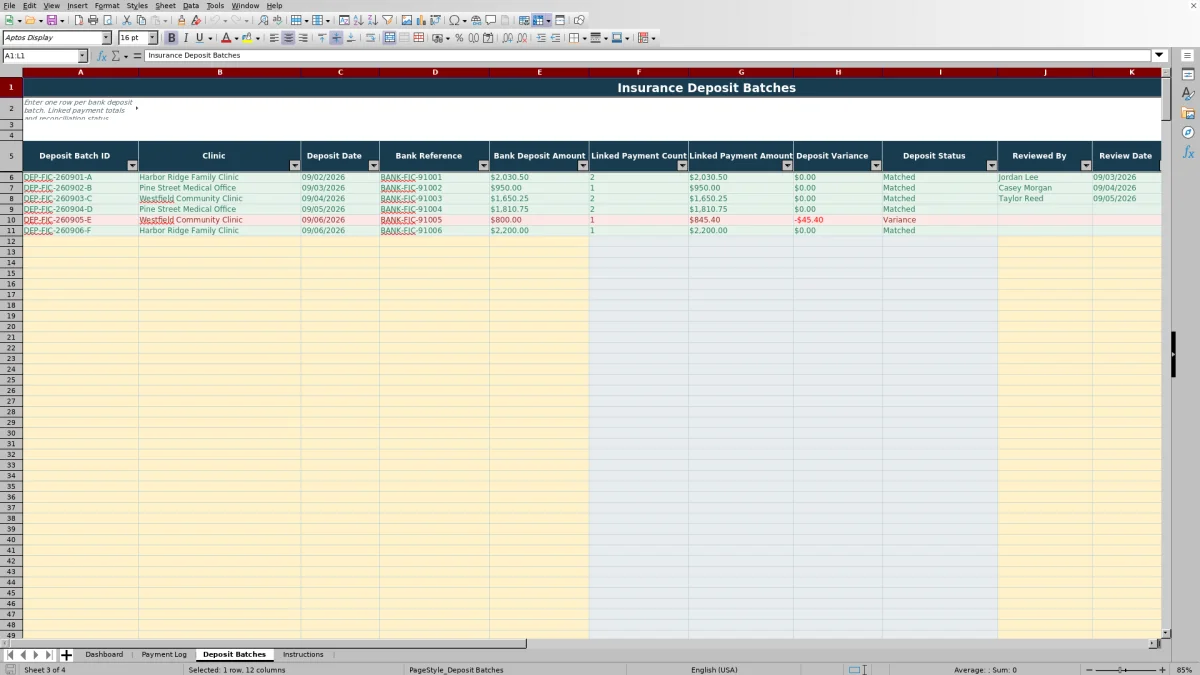Switch to the Payment Log sheet tab
Screen dimensions: 1200x675
coord(164,655)
